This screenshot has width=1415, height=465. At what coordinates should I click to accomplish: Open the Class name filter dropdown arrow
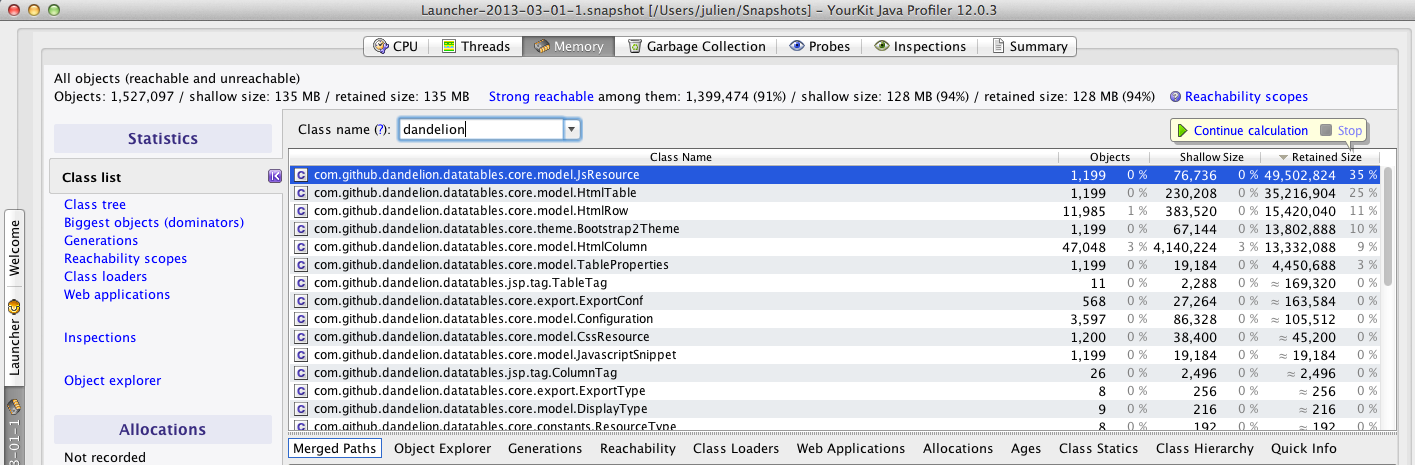[571, 129]
